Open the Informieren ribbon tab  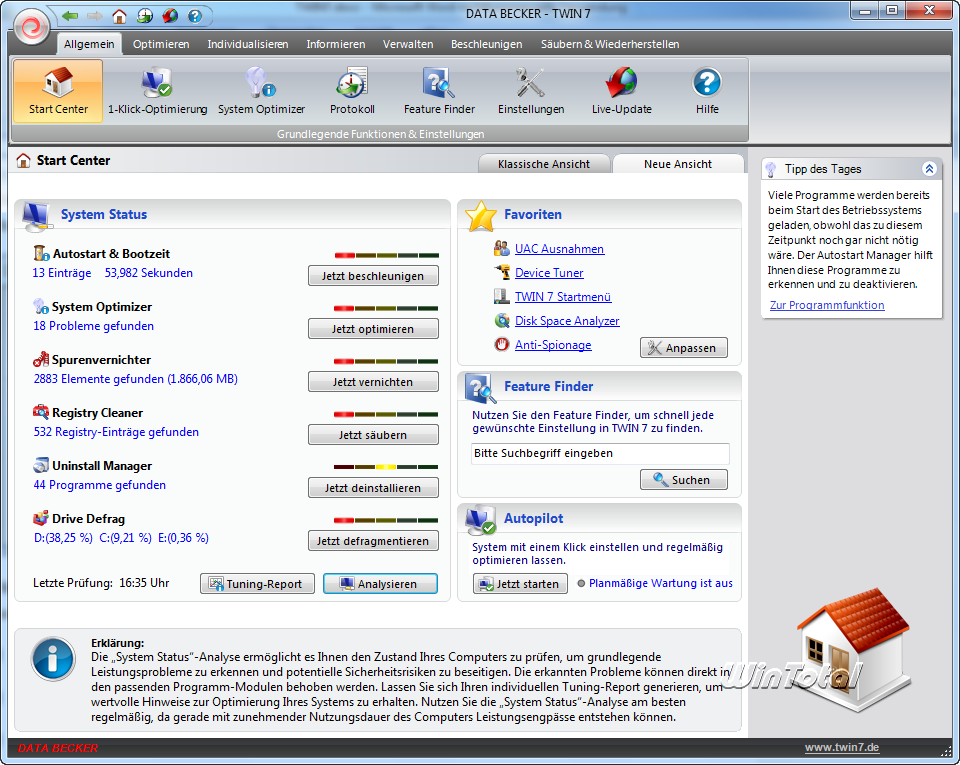(x=336, y=44)
